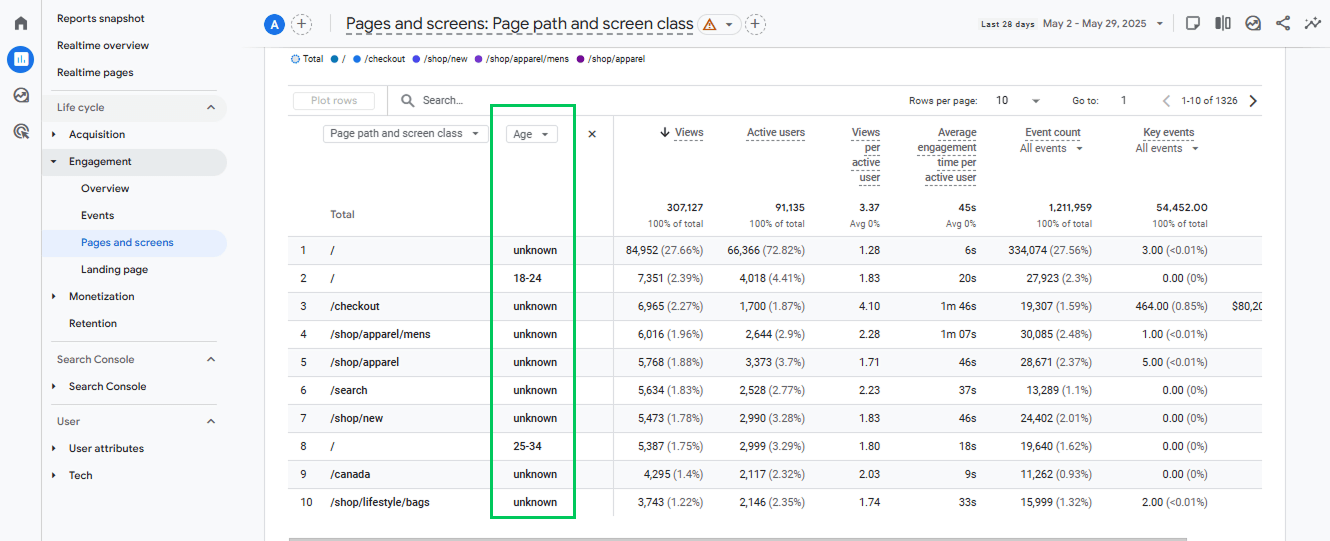Open the Advertising icon in left rail
The image size is (1330, 541).
click(x=20, y=131)
